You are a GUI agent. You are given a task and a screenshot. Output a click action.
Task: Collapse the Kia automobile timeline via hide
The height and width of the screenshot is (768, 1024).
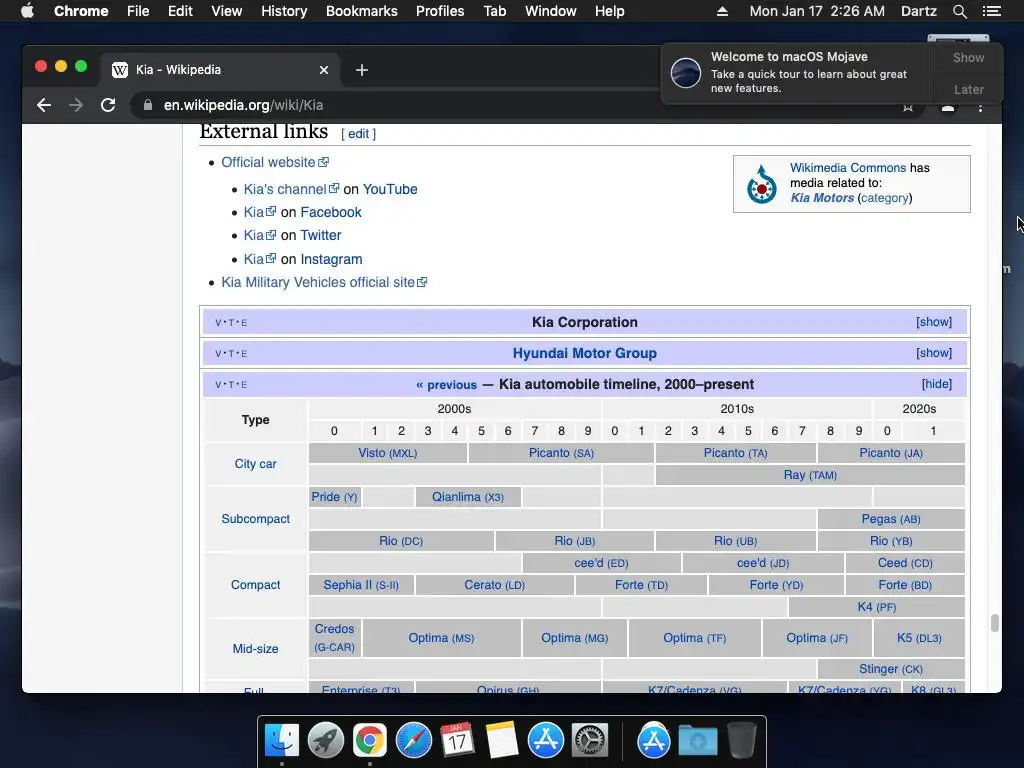tap(936, 384)
